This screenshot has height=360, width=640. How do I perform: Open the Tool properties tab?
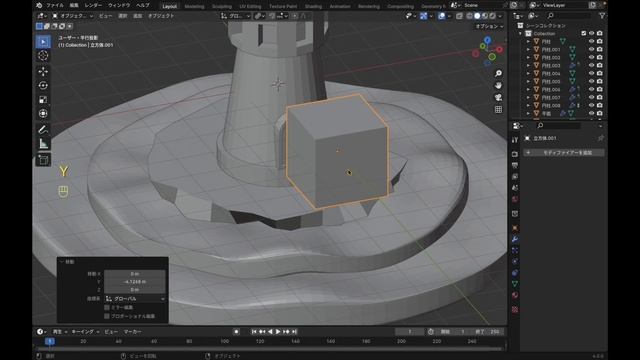coord(515,140)
